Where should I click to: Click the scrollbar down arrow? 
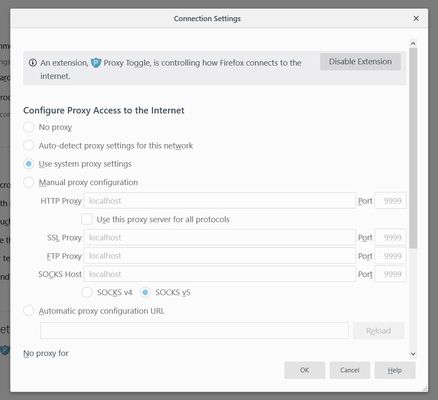point(413,354)
